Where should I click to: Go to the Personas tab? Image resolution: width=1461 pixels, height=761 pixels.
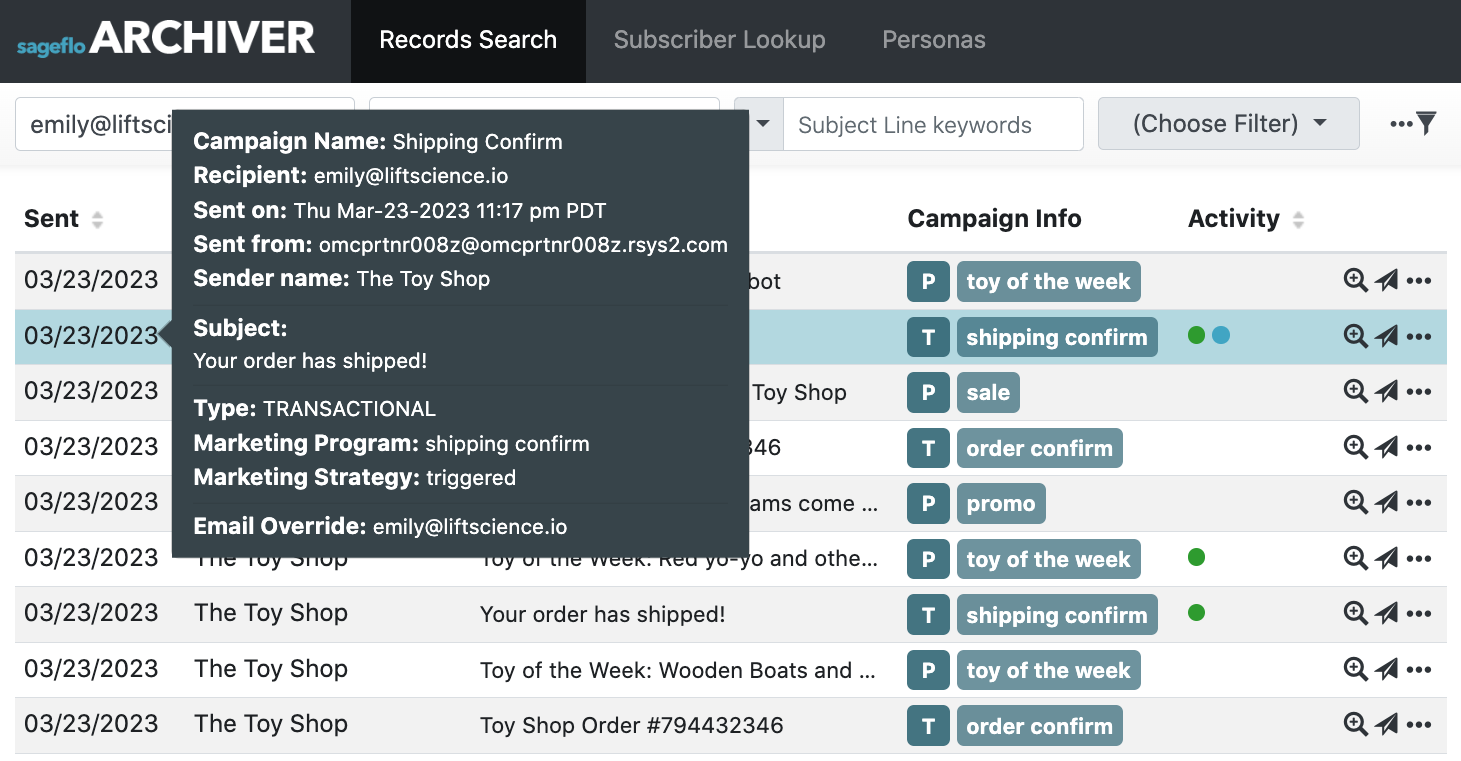[934, 41]
